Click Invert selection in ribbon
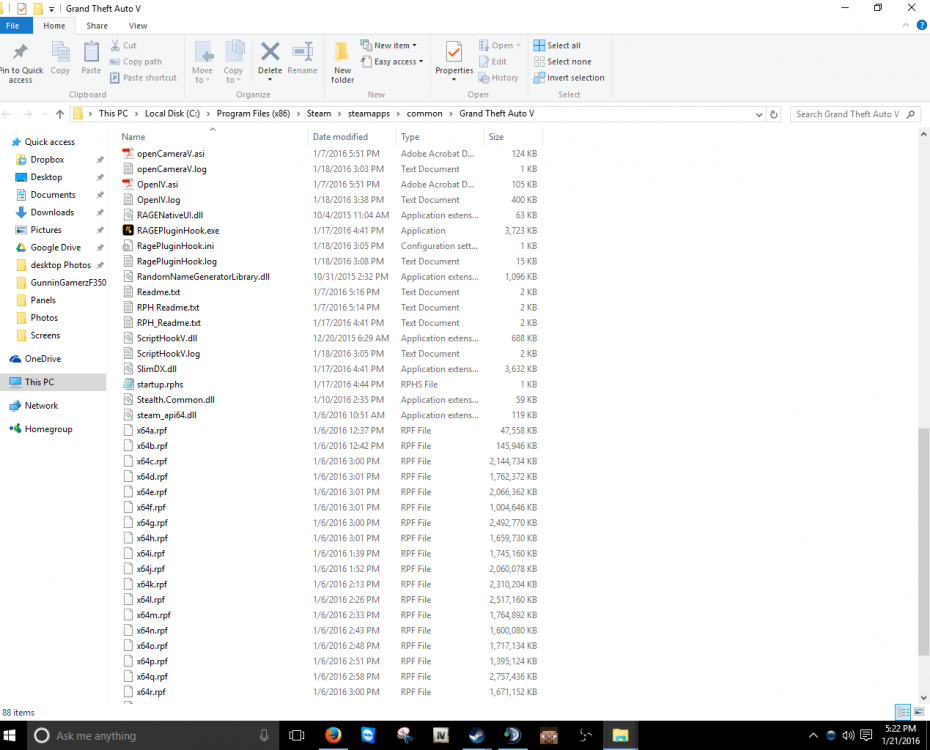The width and height of the screenshot is (930, 750). 569,78
